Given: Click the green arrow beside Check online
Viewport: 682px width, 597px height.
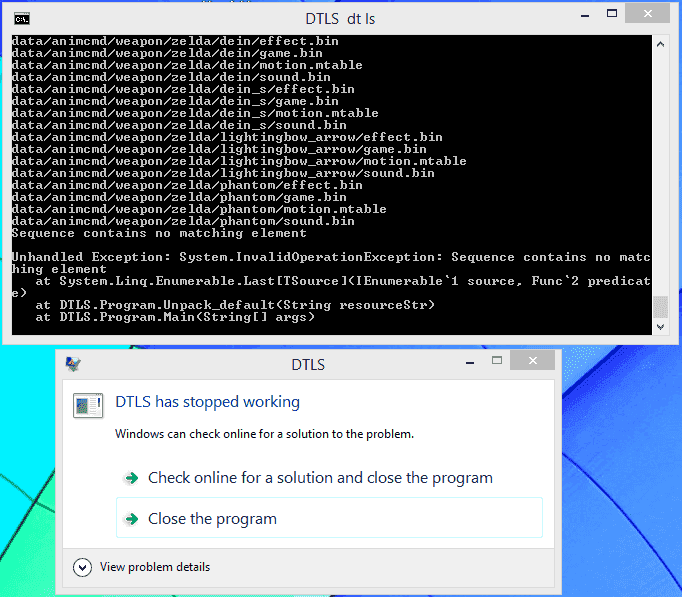Looking at the screenshot, I should 131,478.
